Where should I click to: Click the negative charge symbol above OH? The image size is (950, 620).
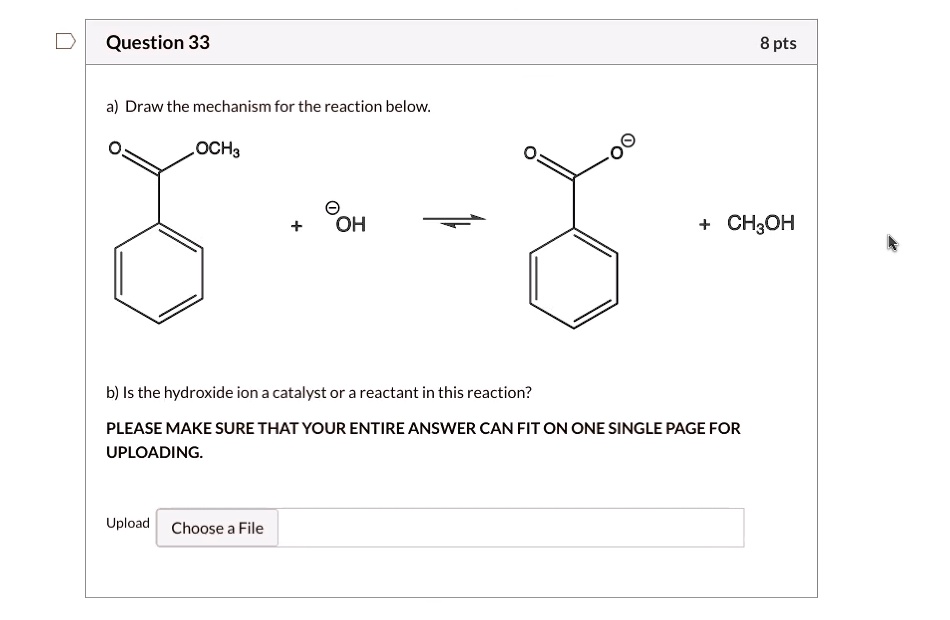332,208
